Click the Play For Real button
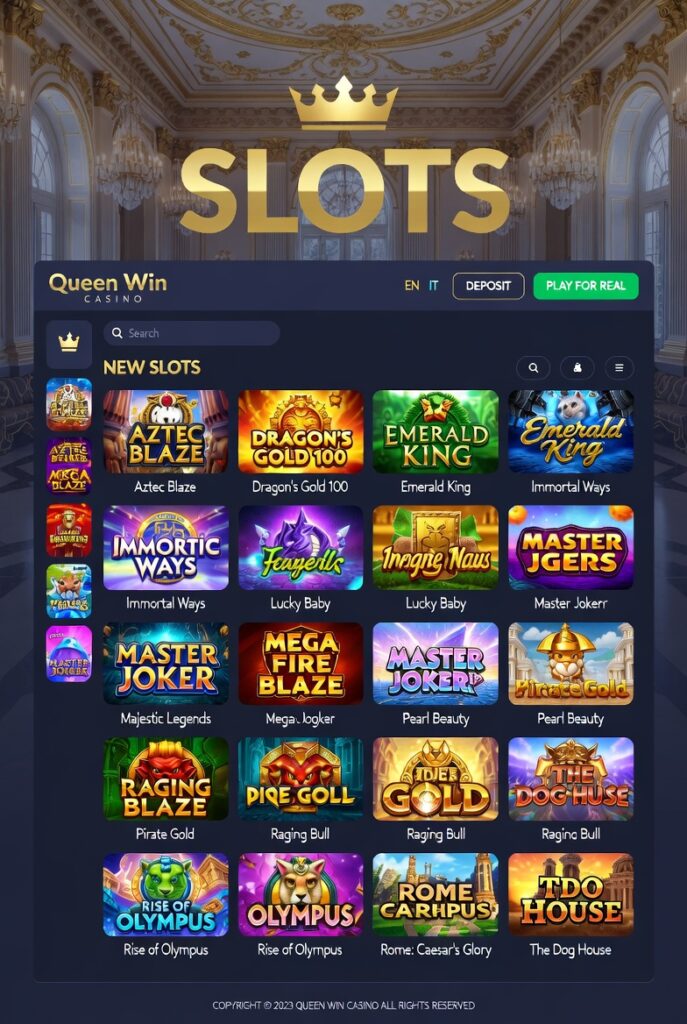Screen dimensions: 687x1024 586,286
